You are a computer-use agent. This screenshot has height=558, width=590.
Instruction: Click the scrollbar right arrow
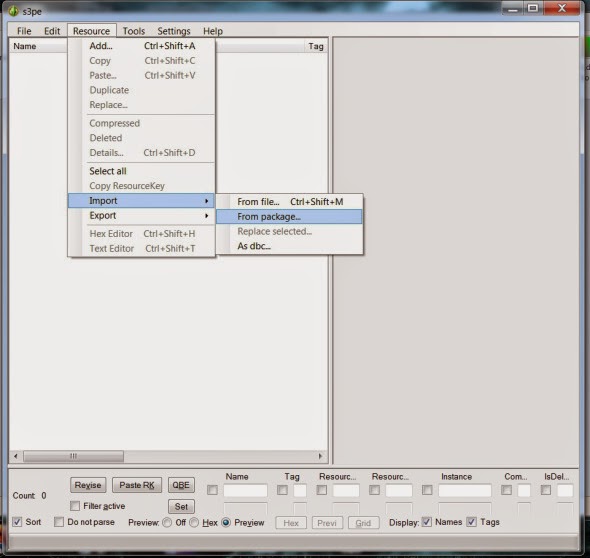[x=320, y=456]
